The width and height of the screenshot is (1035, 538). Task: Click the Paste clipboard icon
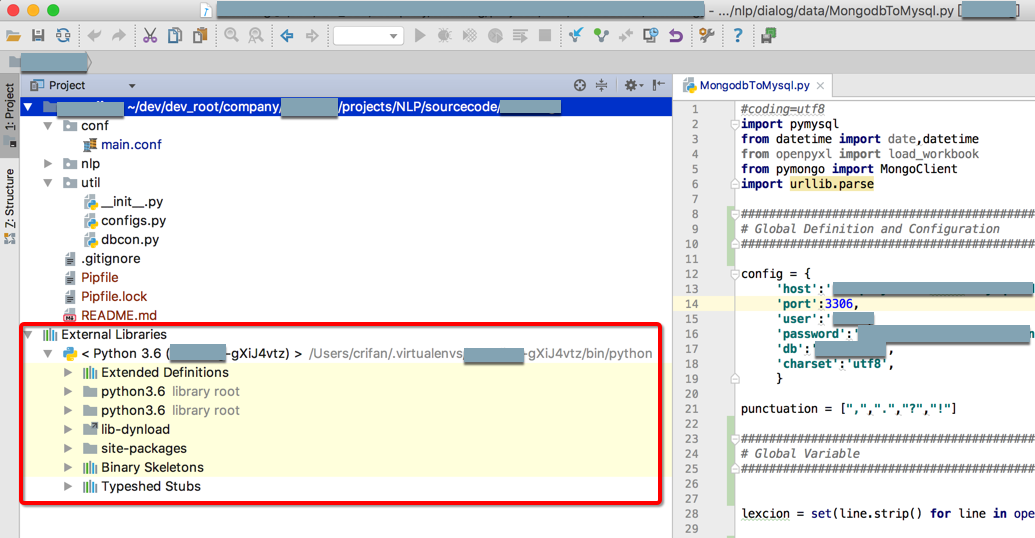(x=199, y=36)
